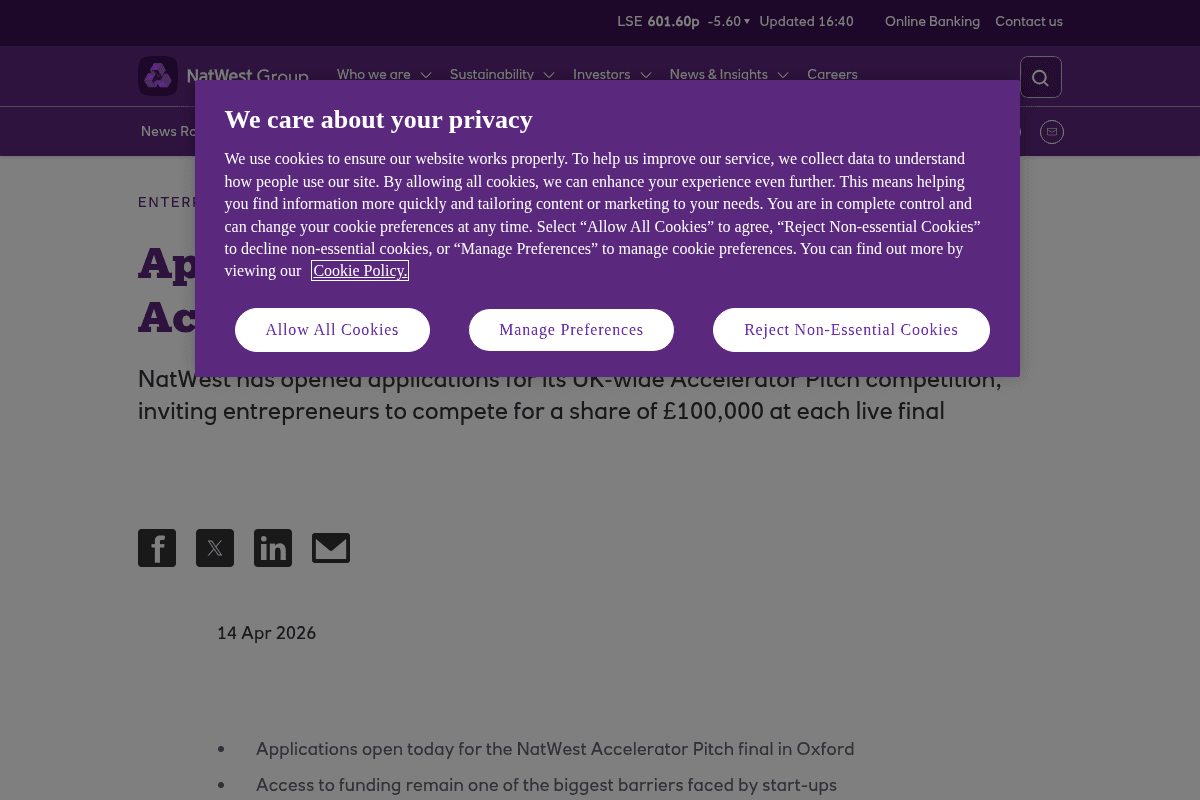Open the LSE share price dropdown arrow
Viewport: 1200px width, 800px height.
click(746, 21)
